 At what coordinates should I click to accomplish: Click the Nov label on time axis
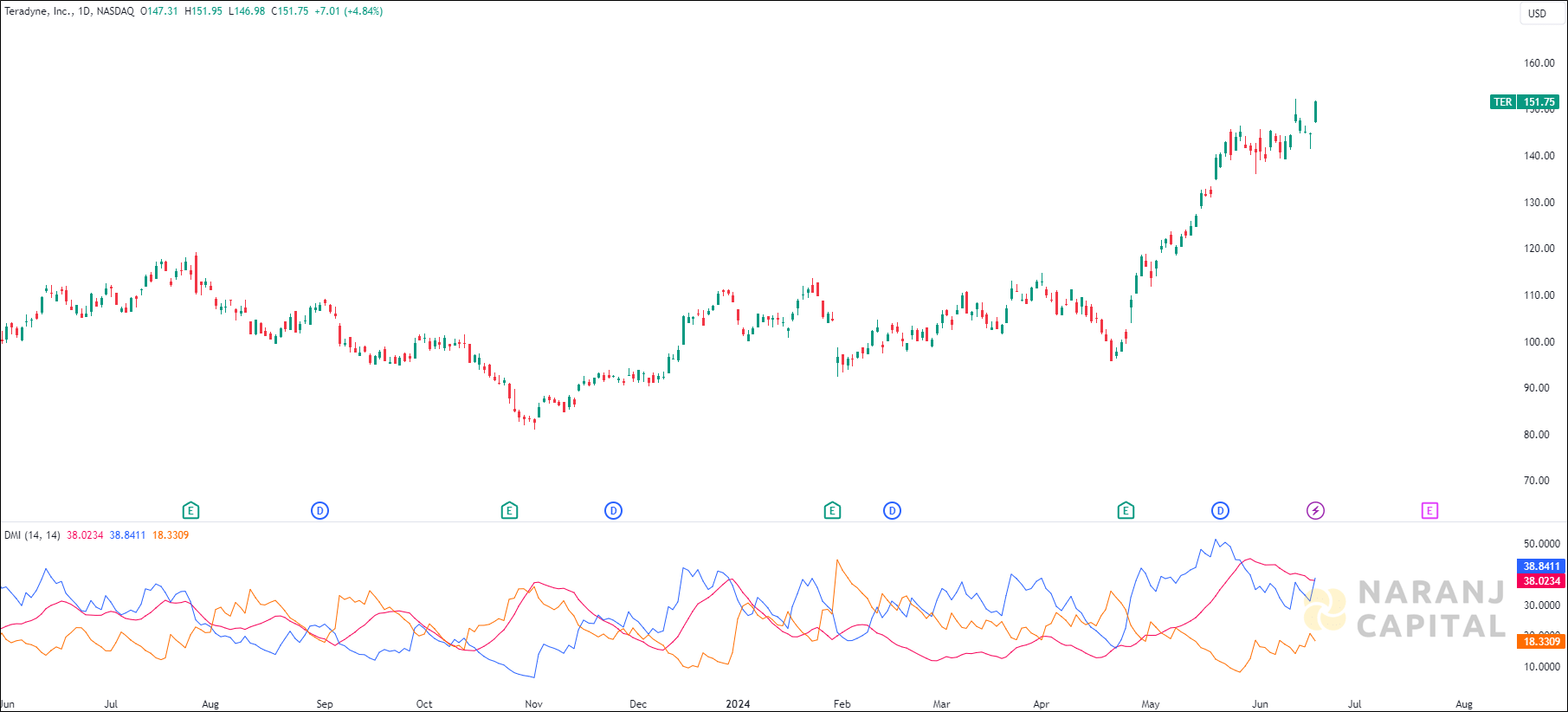pyautogui.click(x=534, y=704)
